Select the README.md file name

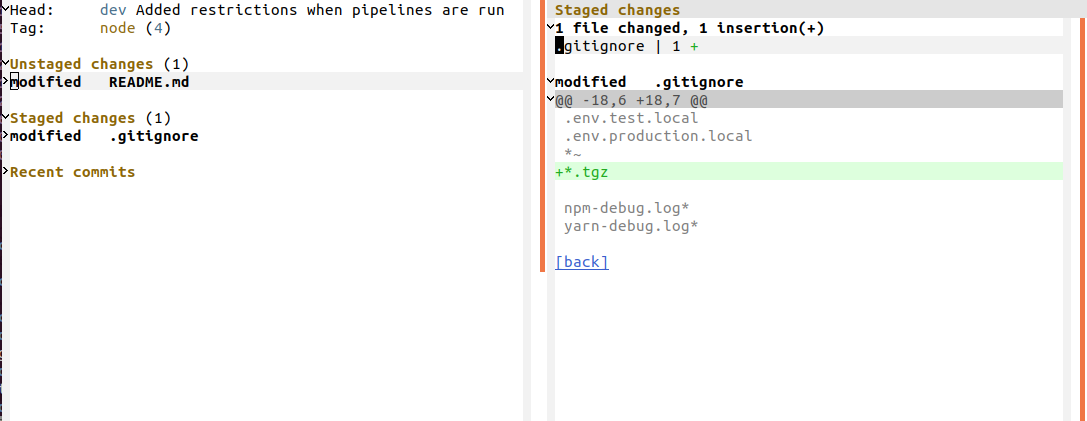click(x=149, y=82)
